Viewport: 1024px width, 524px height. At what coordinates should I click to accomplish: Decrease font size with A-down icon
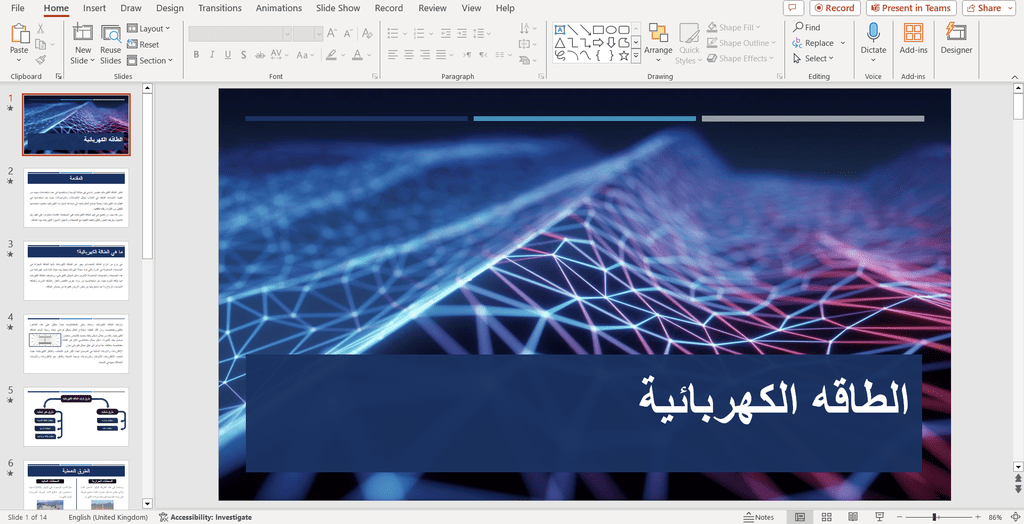348,33
